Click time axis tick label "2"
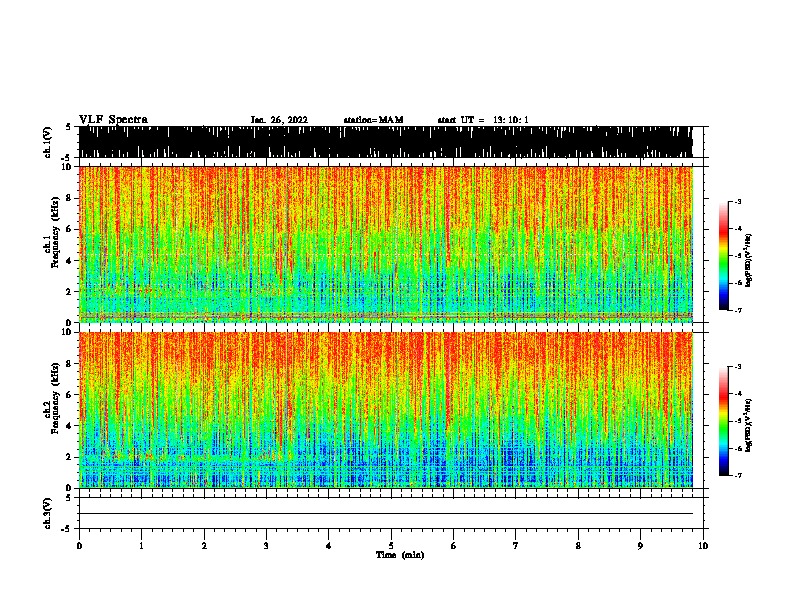Screen dimensions: 792x612 tap(204, 546)
